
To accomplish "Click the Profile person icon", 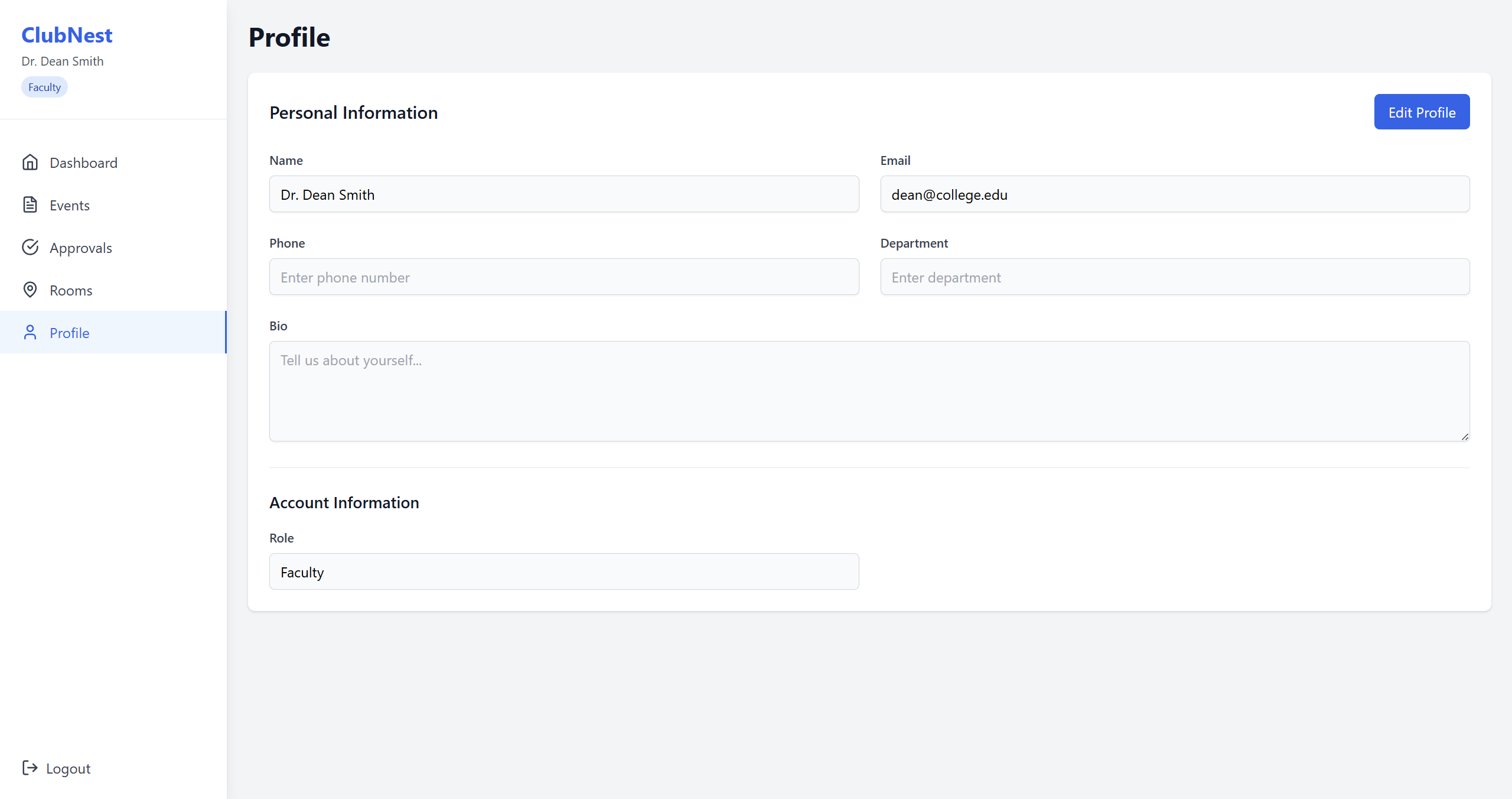I will tap(30, 333).
